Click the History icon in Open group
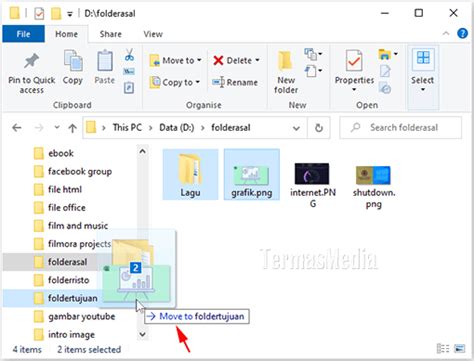Screen dimensions: 474x361 pos(385,88)
